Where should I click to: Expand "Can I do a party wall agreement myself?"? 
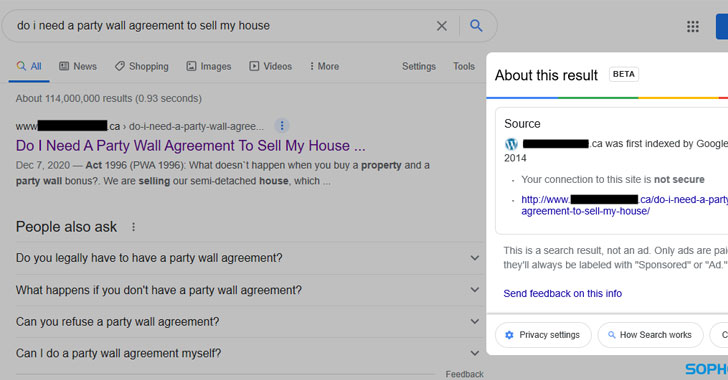(x=248, y=353)
